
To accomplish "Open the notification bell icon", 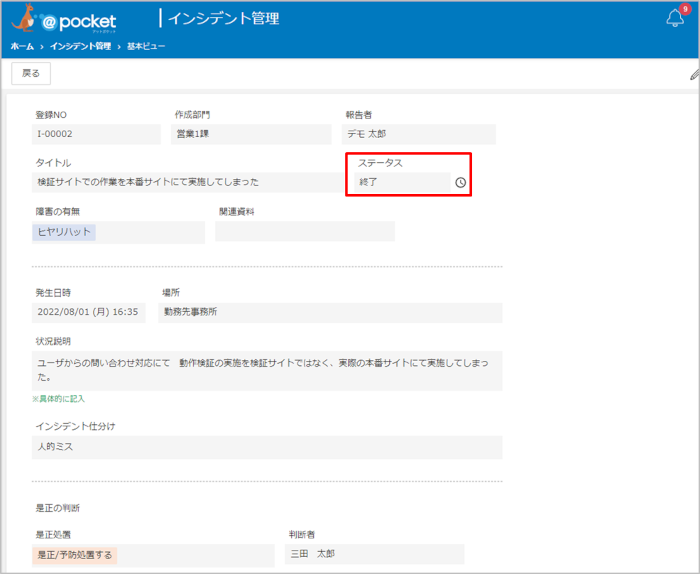I will [675, 19].
